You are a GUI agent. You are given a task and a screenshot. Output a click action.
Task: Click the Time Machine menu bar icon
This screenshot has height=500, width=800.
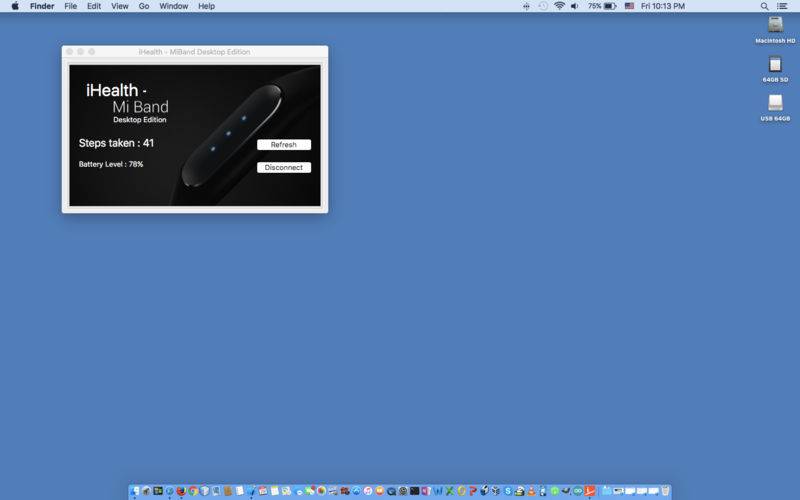[543, 6]
